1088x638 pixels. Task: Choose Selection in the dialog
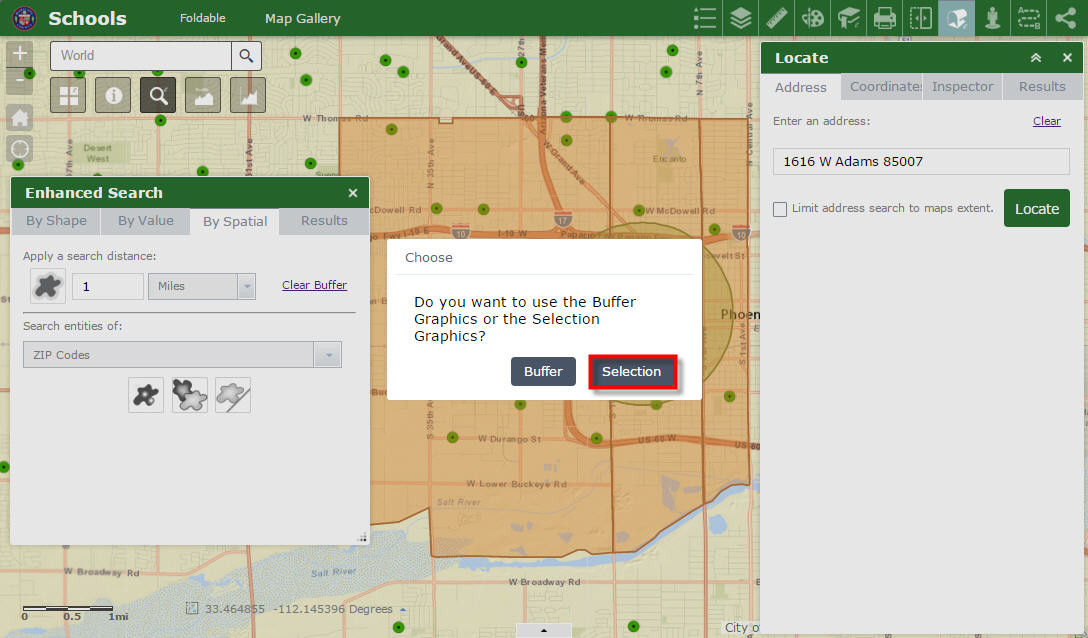631,371
